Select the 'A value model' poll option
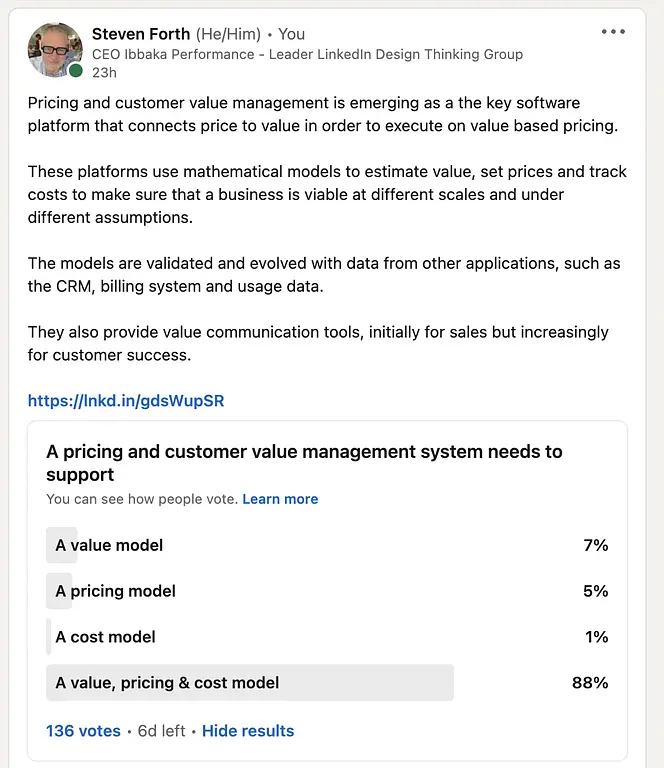 pos(327,545)
